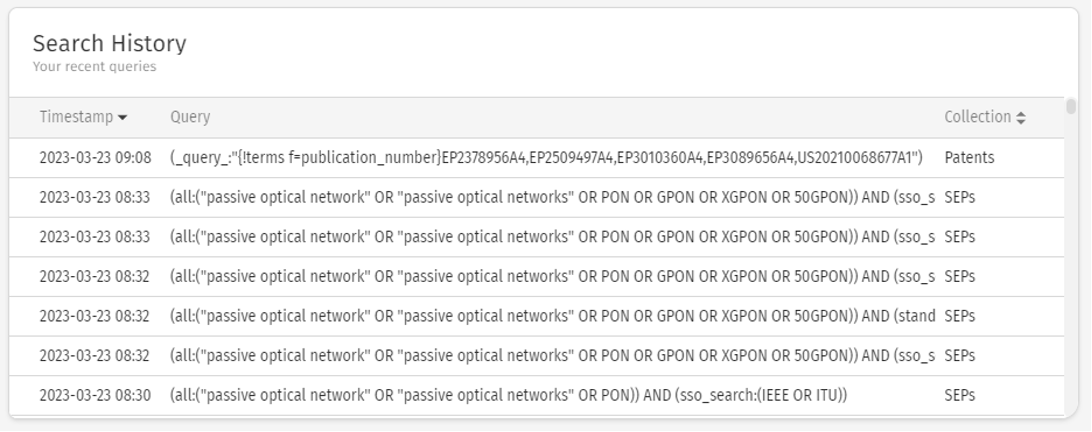
Task: Click the Collection sort arrows icon
Action: coord(1020,118)
